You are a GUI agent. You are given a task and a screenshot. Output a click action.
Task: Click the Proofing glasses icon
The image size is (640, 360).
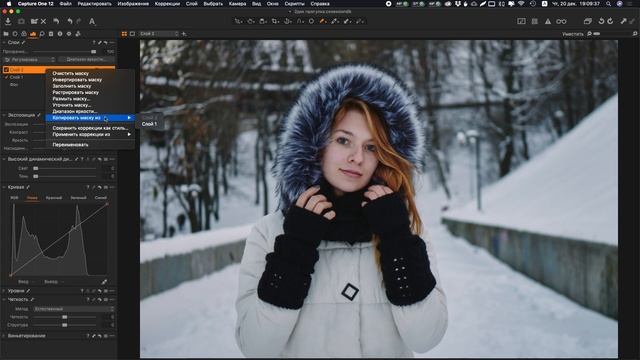(x=562, y=21)
